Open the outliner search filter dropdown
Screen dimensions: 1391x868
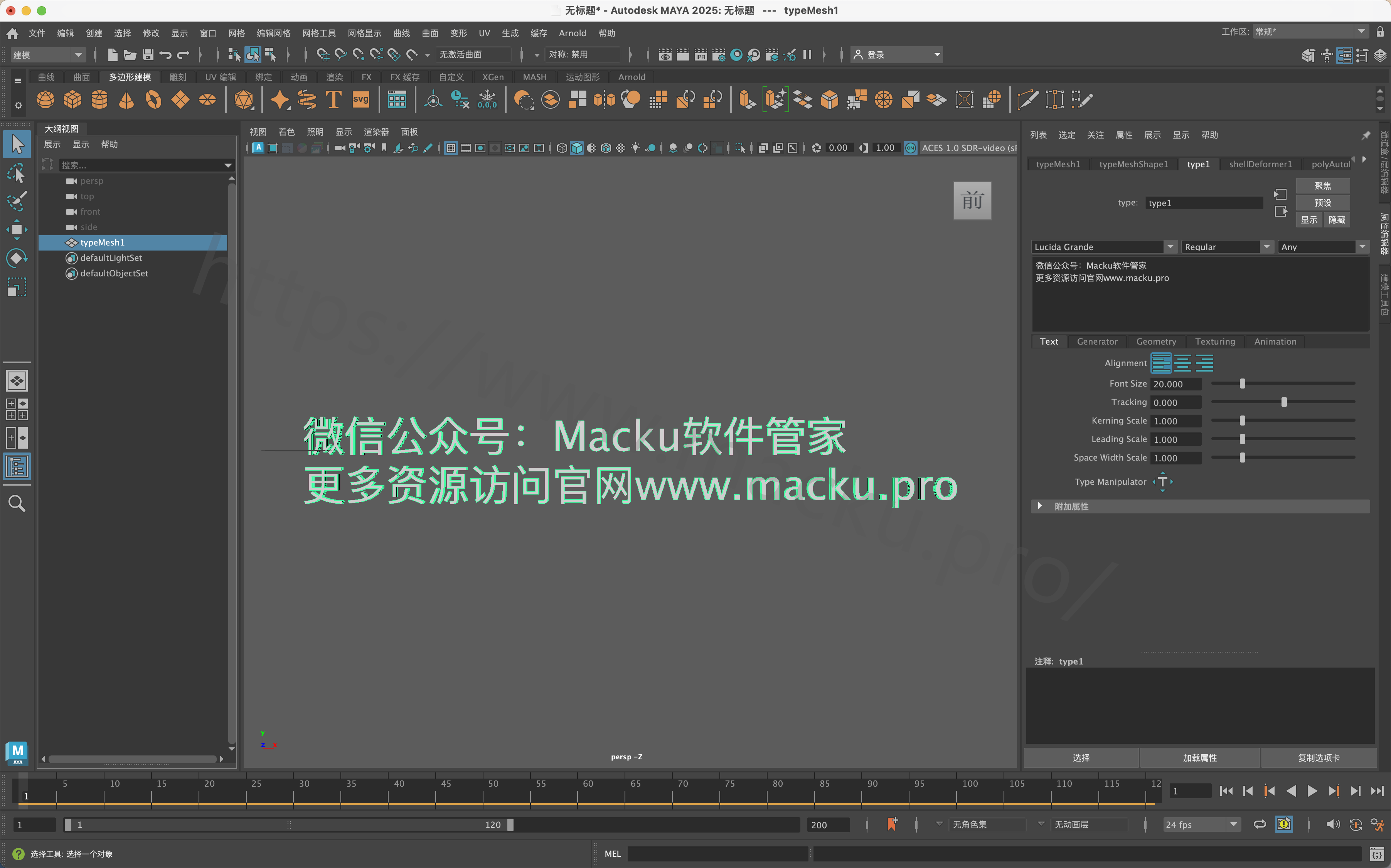(x=229, y=165)
